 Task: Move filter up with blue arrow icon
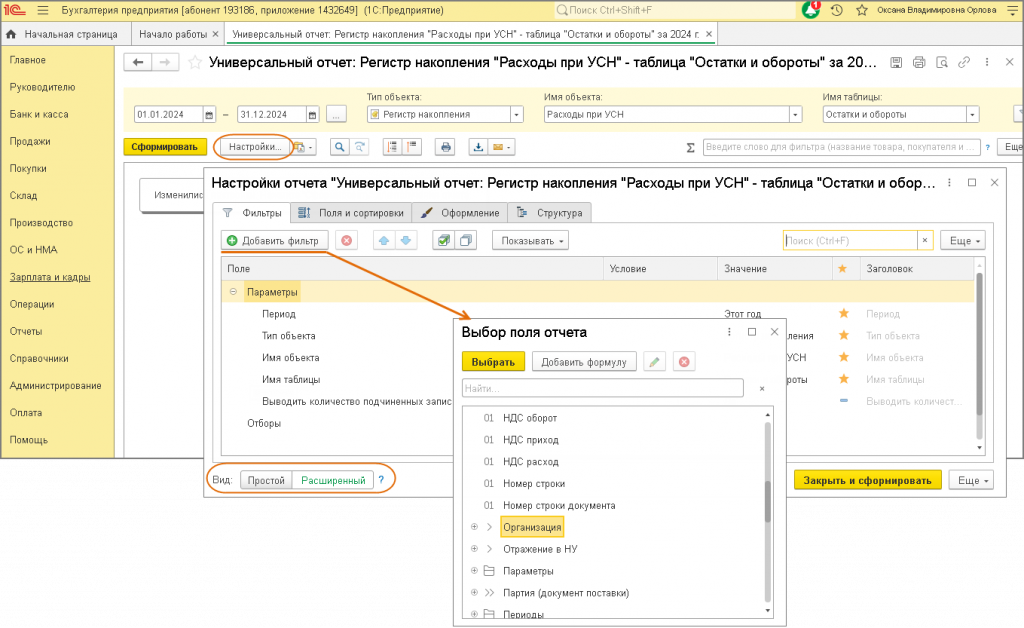pyautogui.click(x=384, y=241)
